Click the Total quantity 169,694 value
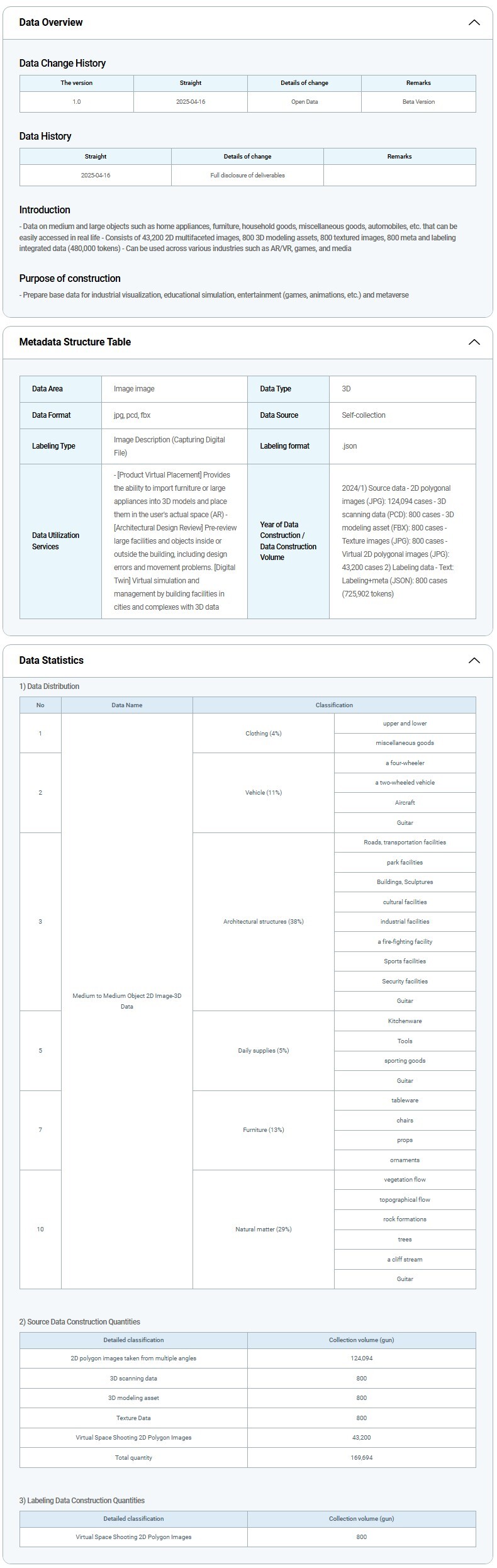Image resolution: width=497 pixels, height=1568 pixels. coord(361,1458)
